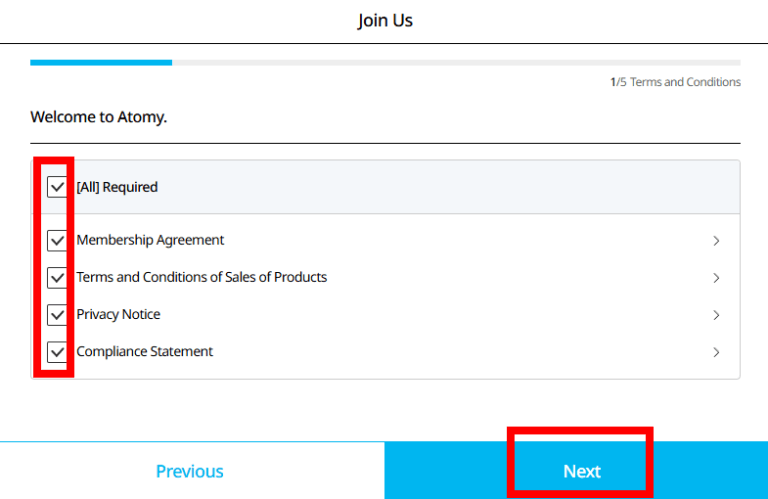Go back with the Previous button
This screenshot has height=499, width=768.
click(x=190, y=471)
